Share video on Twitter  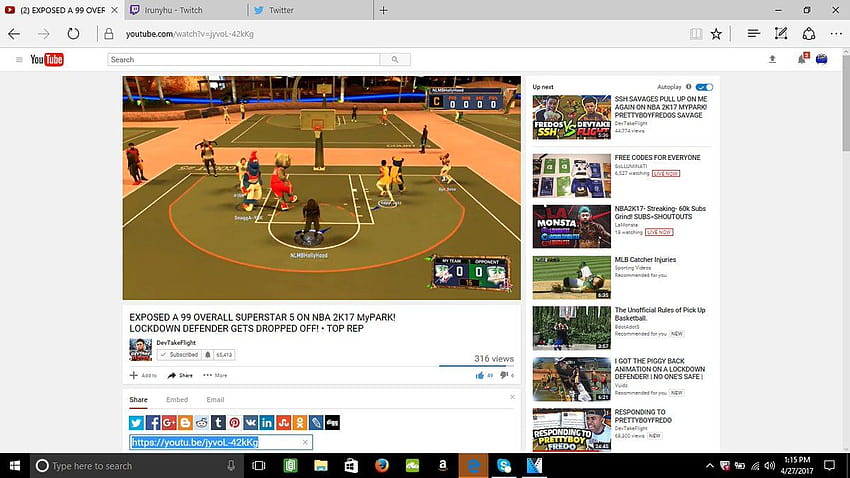pos(136,423)
